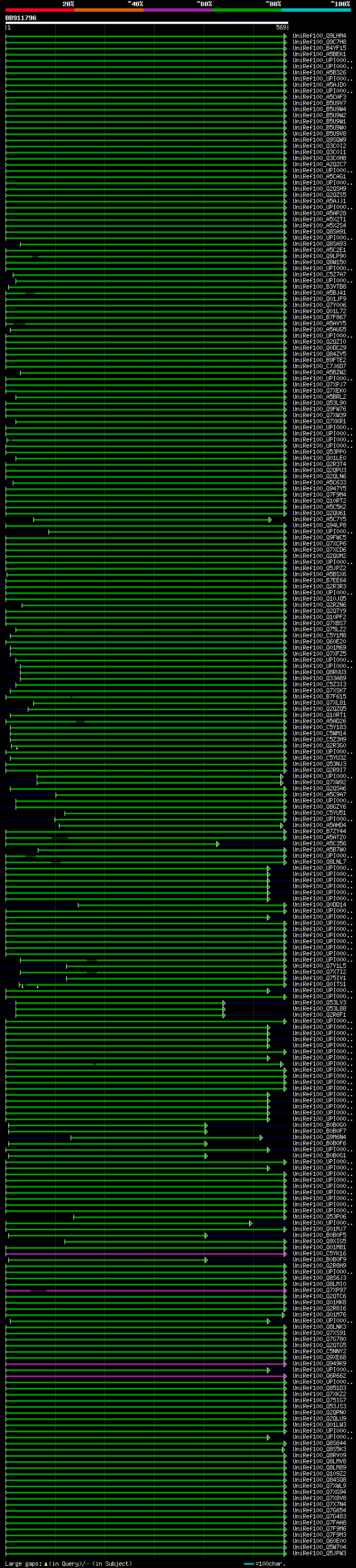
Task: Select hit UniRef100_Q7F9M4
Action: pos(319,495)
